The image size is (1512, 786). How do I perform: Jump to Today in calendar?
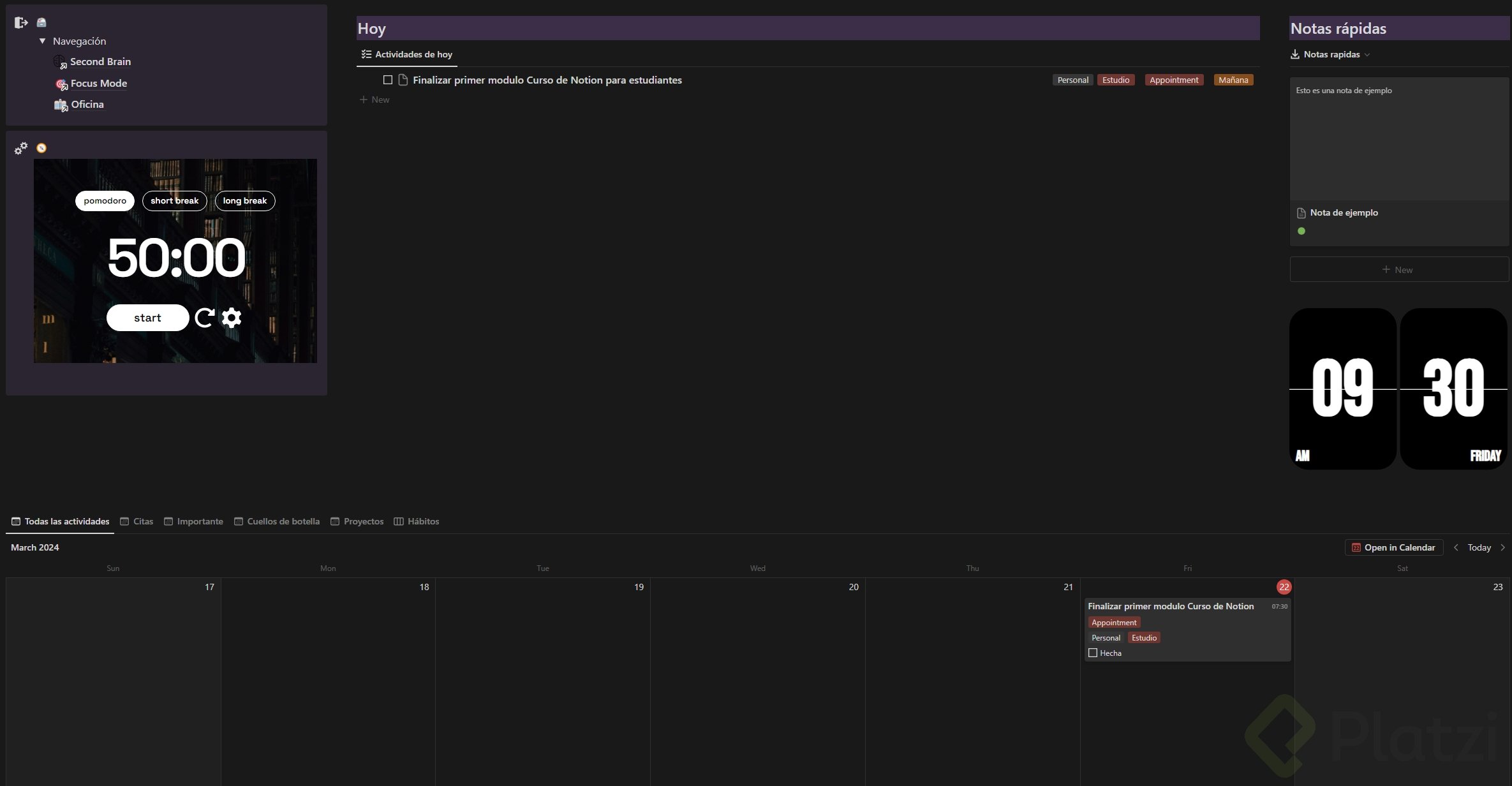click(1479, 547)
